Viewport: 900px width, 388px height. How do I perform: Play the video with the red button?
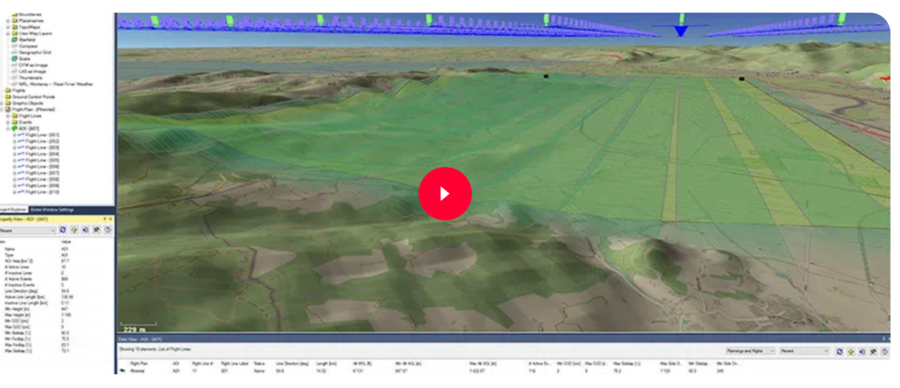click(x=445, y=193)
